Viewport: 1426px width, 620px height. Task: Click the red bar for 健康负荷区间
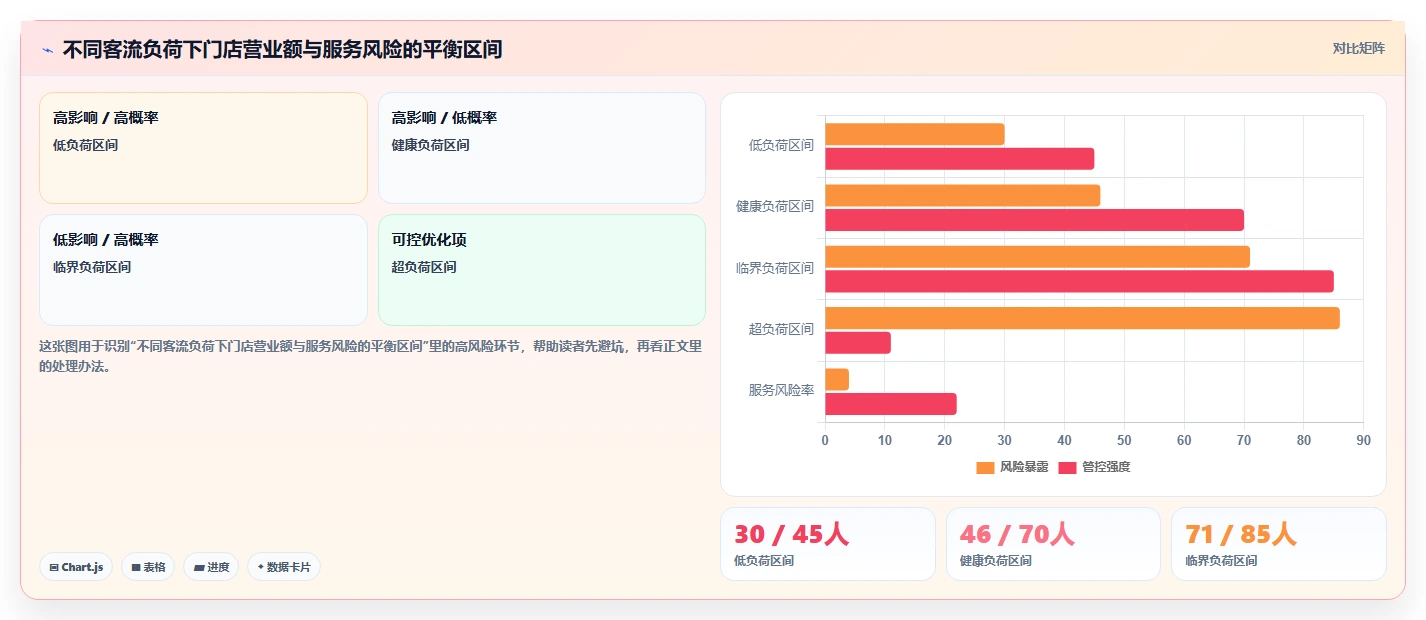click(1034, 220)
